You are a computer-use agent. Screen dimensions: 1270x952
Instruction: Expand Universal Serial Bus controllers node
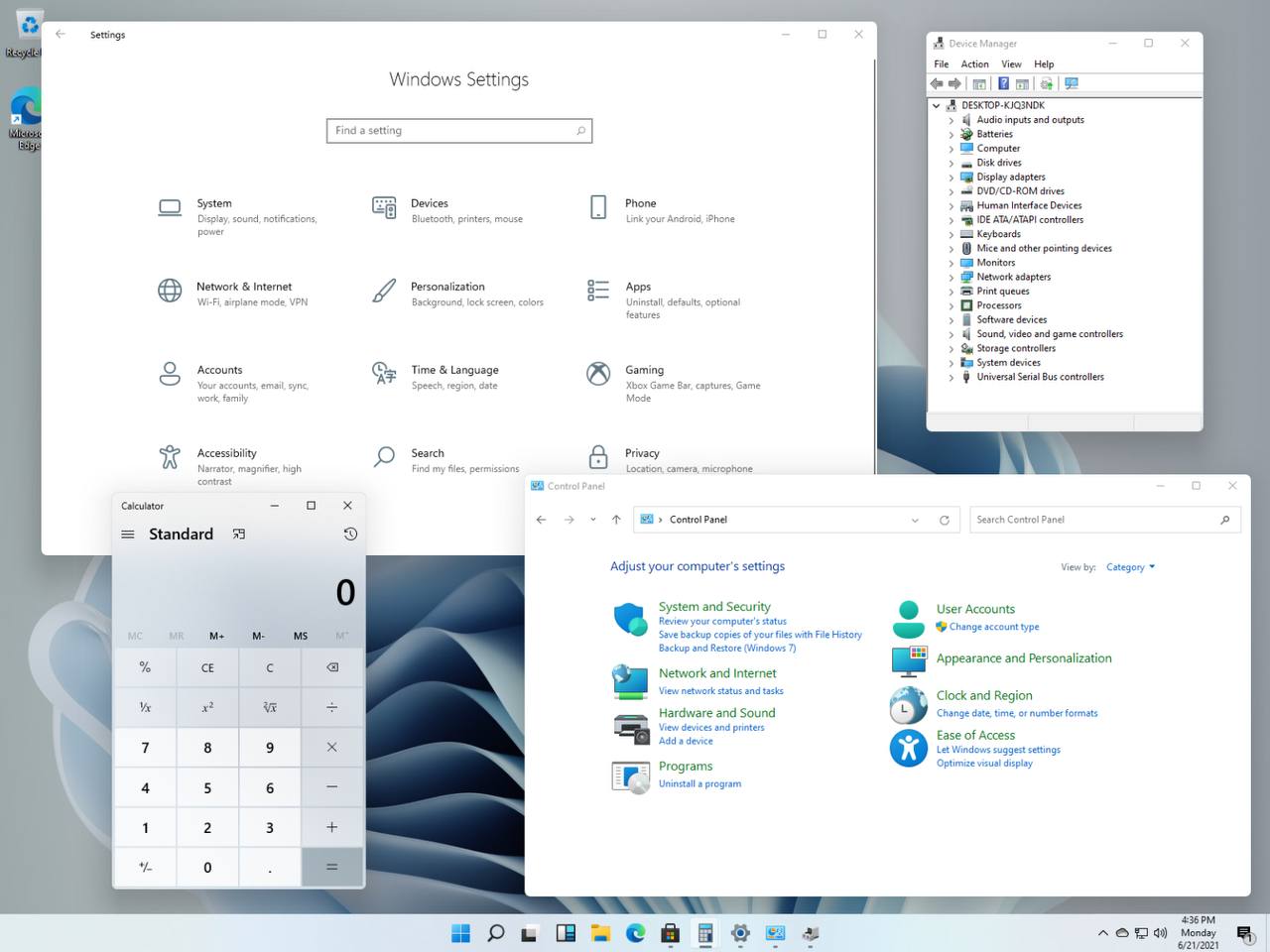(952, 377)
